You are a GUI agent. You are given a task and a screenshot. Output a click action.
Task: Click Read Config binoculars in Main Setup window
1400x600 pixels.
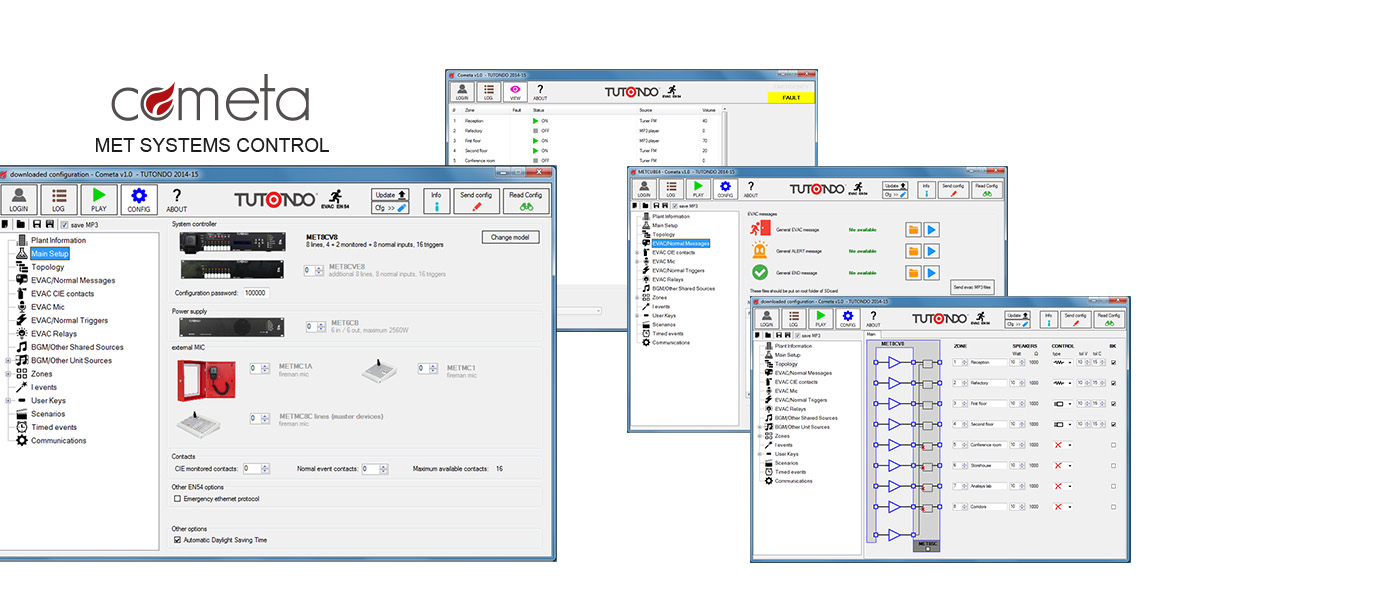click(x=526, y=201)
